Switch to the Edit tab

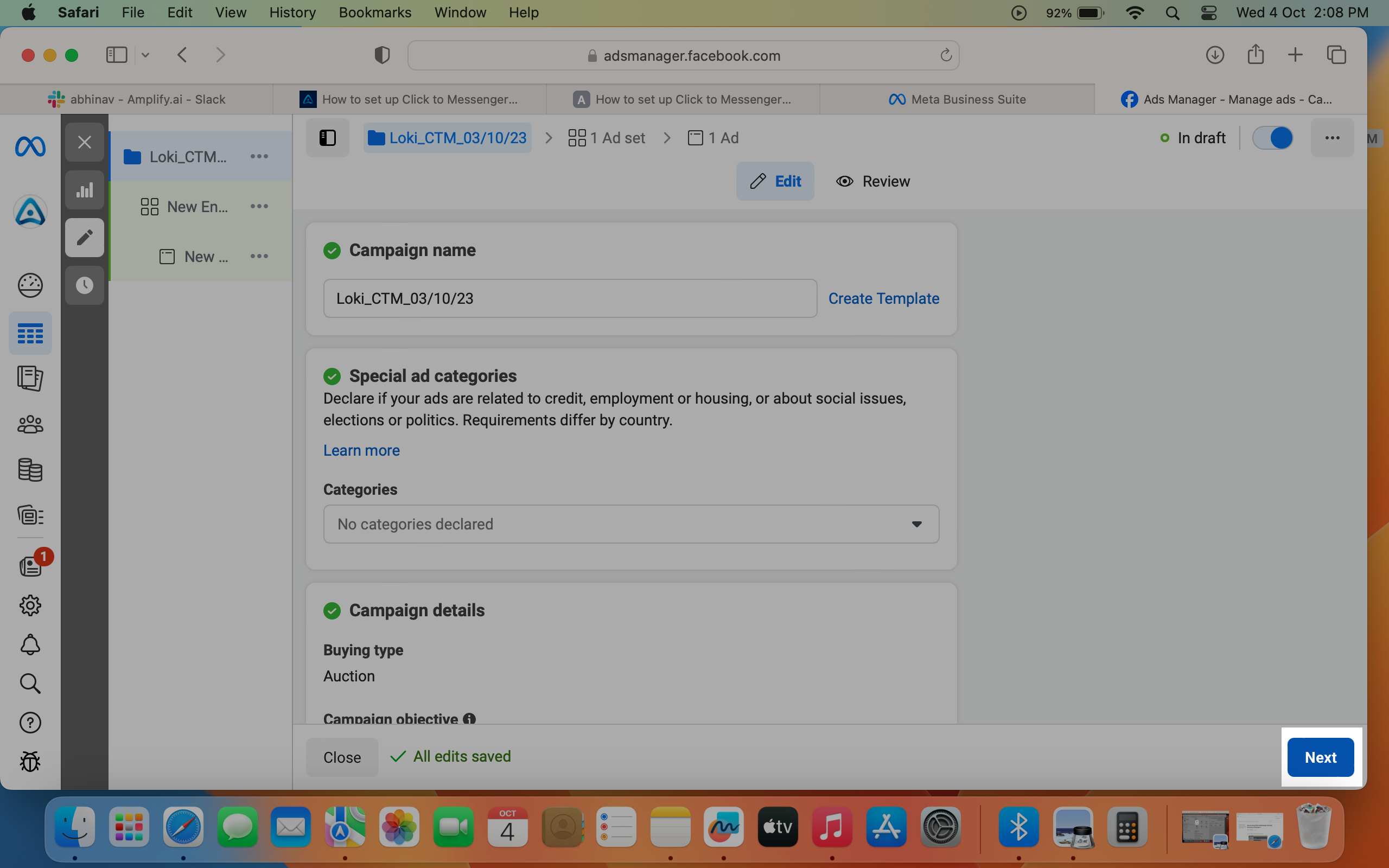[x=775, y=181]
